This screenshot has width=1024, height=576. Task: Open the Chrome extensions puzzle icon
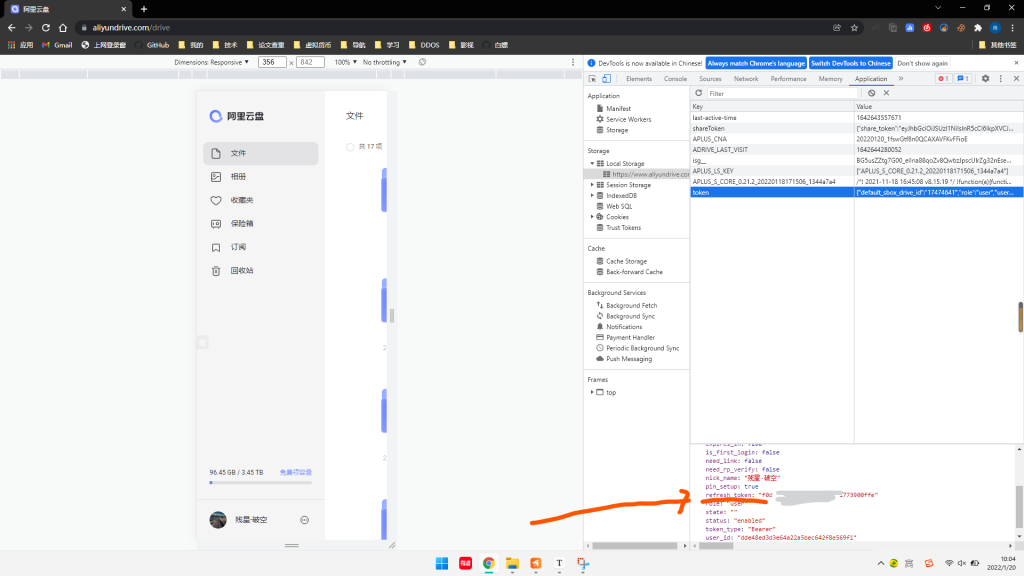(978, 27)
